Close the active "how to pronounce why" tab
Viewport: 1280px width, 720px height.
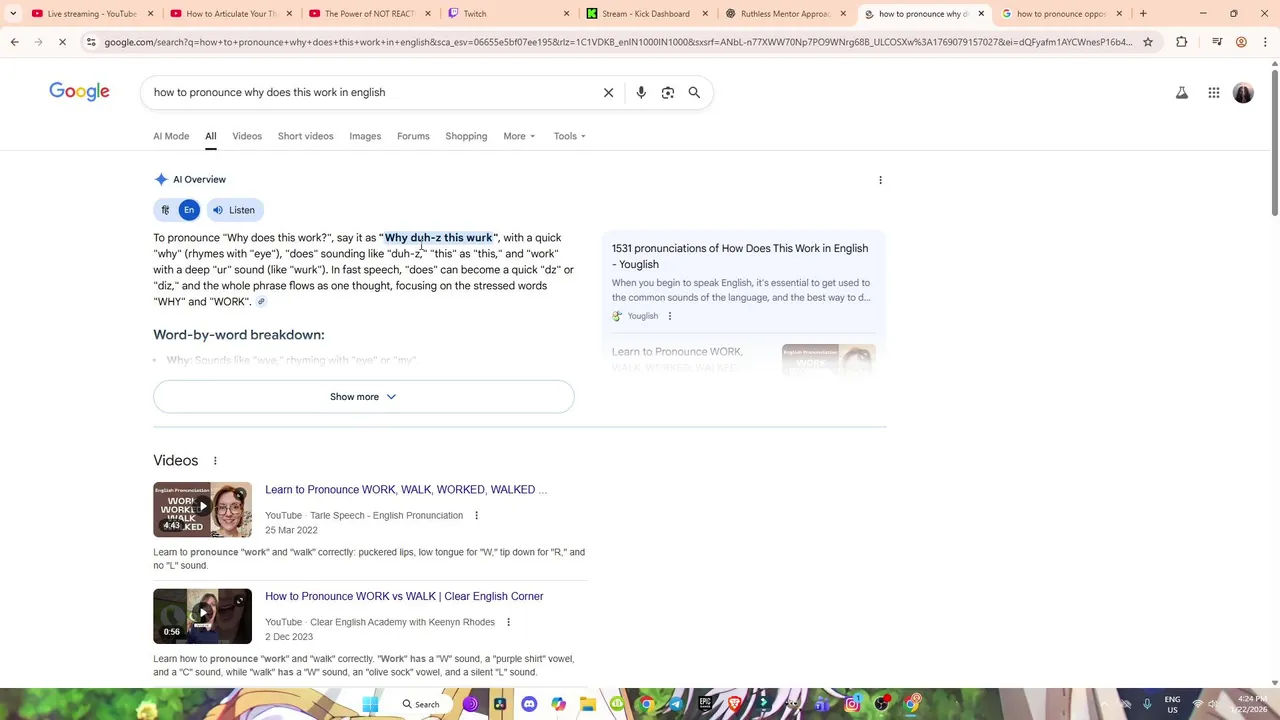(x=981, y=14)
